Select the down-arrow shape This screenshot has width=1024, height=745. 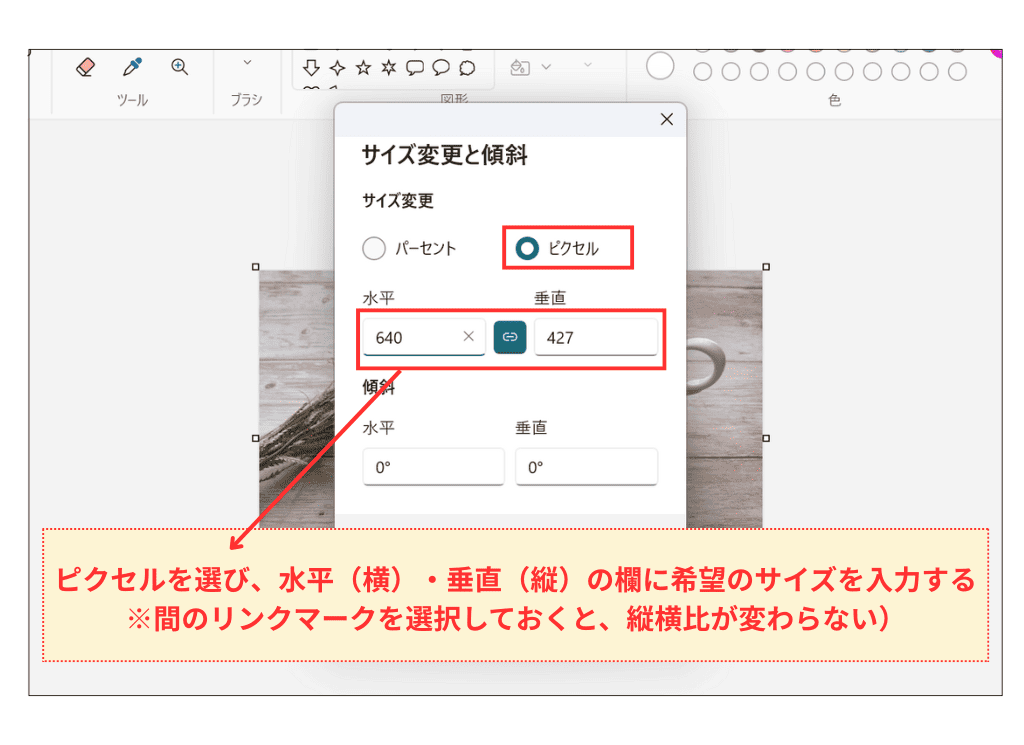[x=311, y=67]
